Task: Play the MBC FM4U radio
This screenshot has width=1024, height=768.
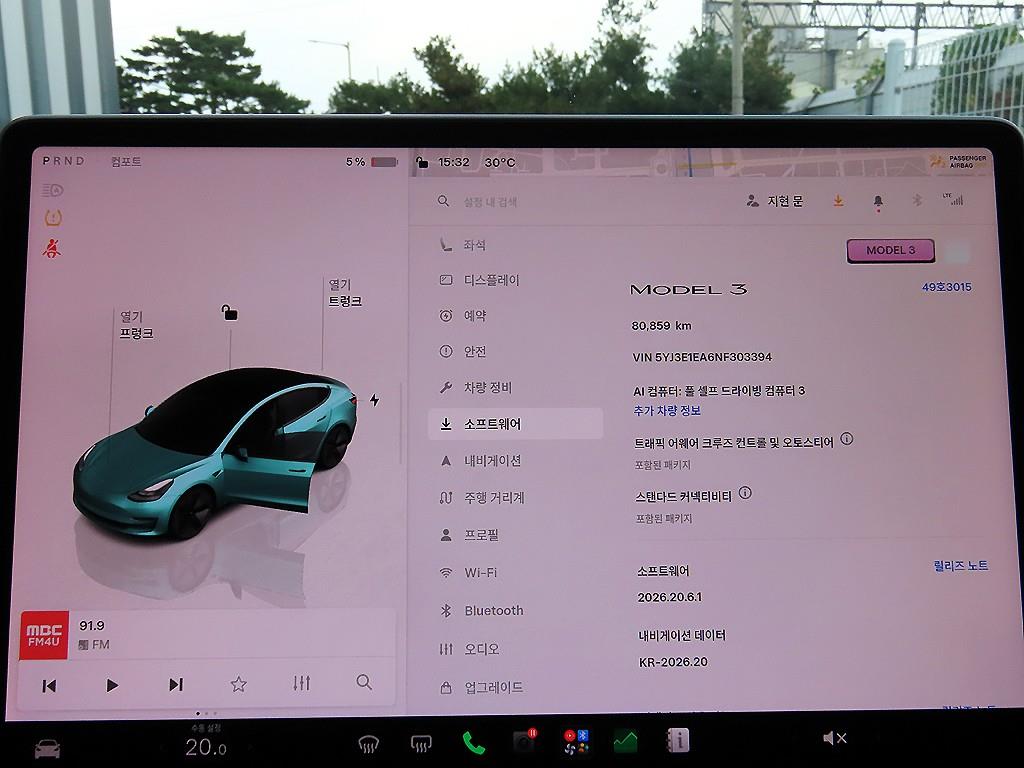Action: [112, 685]
